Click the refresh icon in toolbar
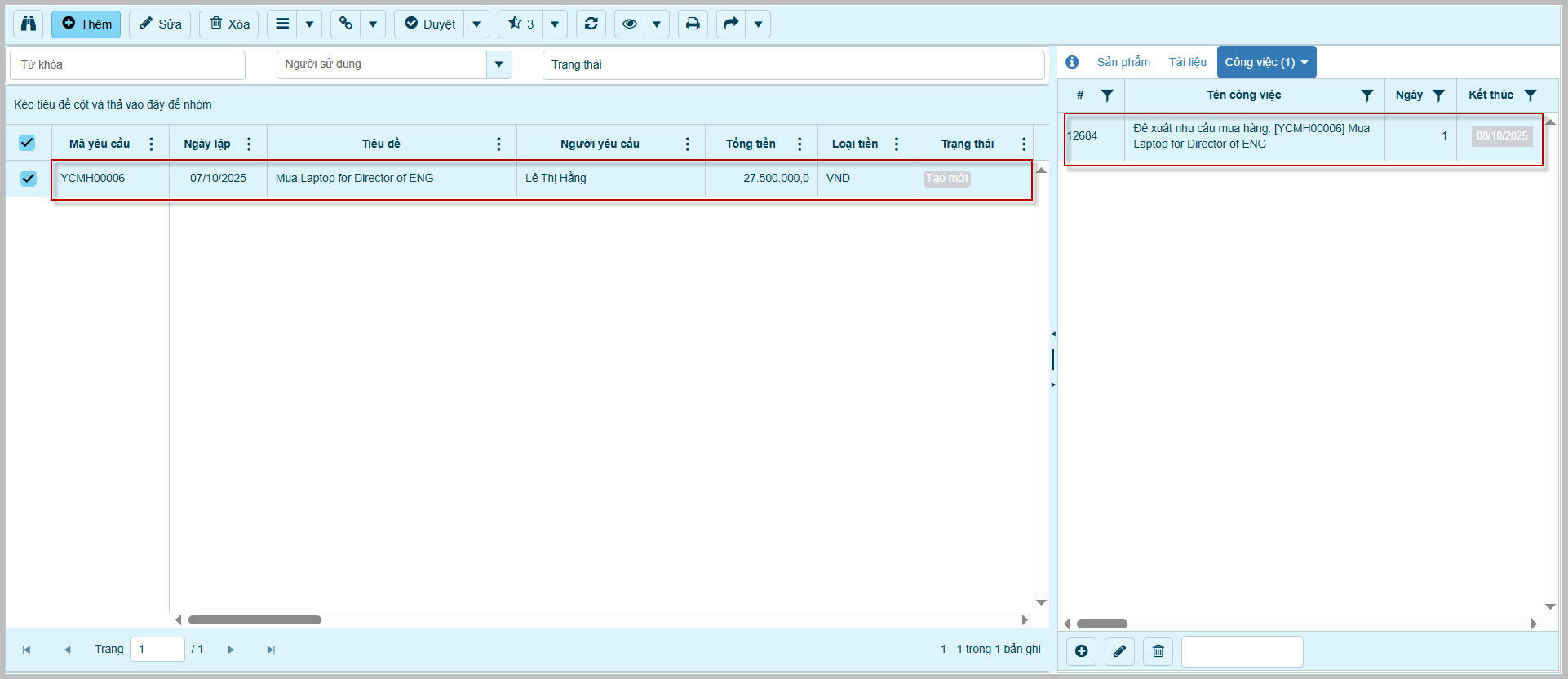This screenshot has height=679, width=1568. (x=591, y=24)
